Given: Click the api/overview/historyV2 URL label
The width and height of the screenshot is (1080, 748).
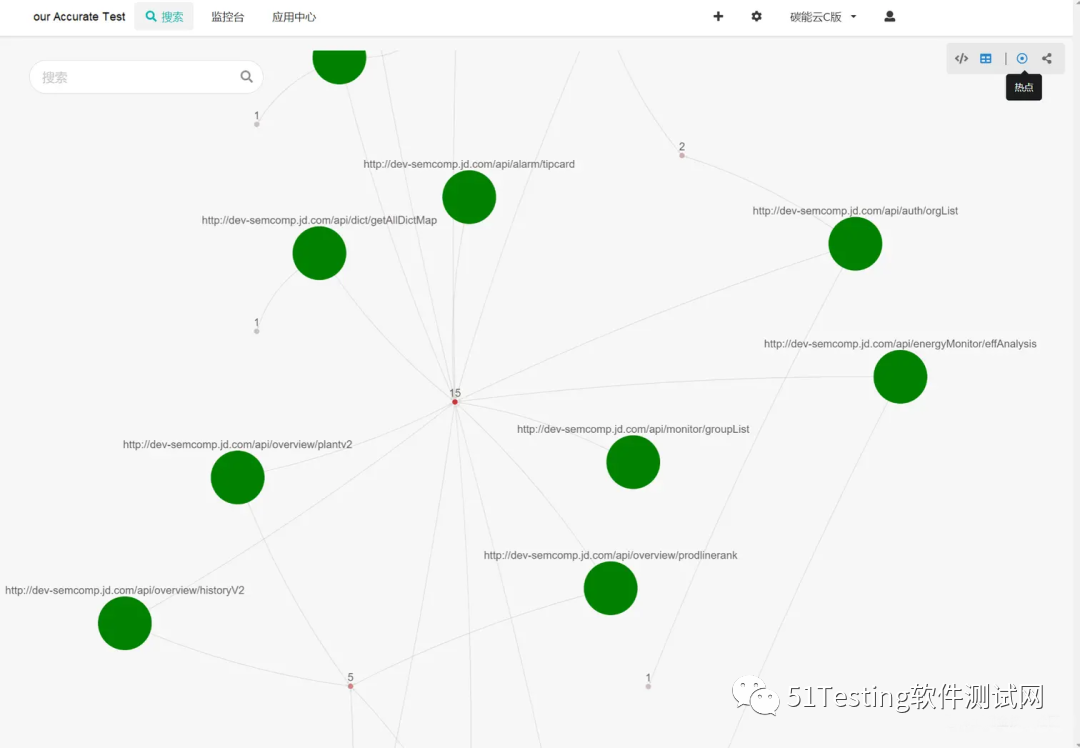Looking at the screenshot, I should click(x=125, y=590).
